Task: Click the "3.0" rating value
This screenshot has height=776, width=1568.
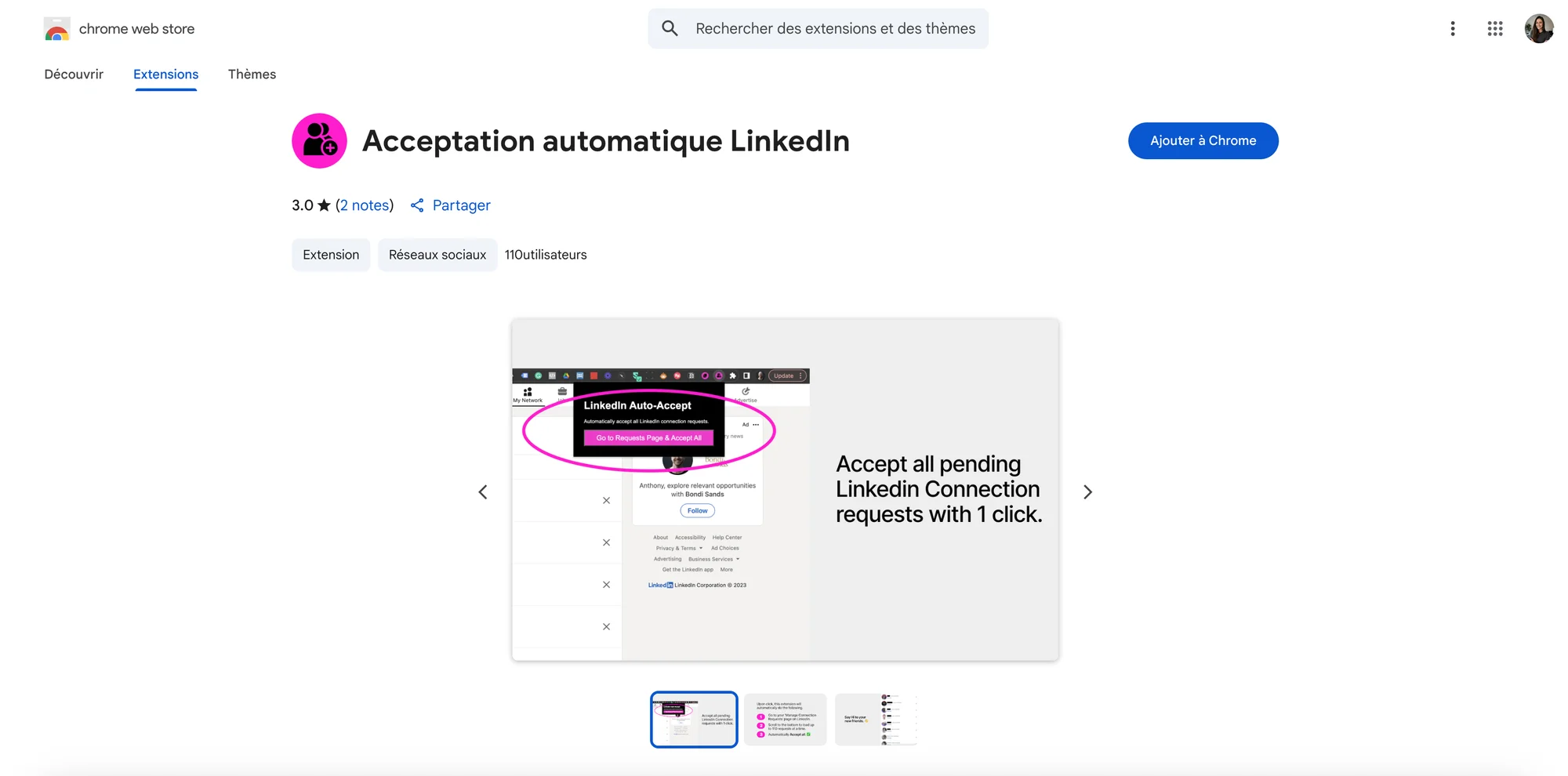Action: tap(302, 205)
